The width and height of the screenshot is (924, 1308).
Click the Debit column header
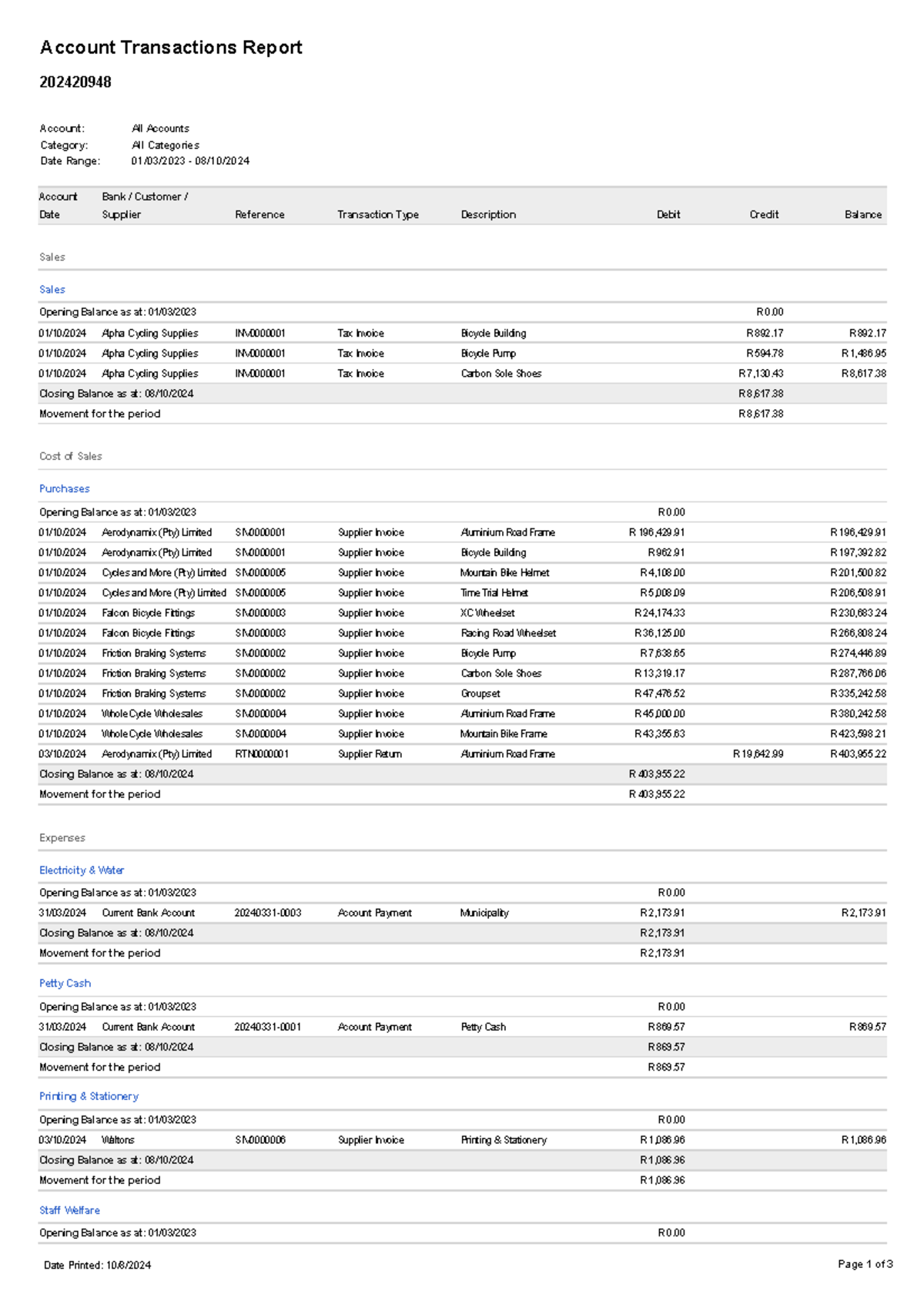pos(668,215)
